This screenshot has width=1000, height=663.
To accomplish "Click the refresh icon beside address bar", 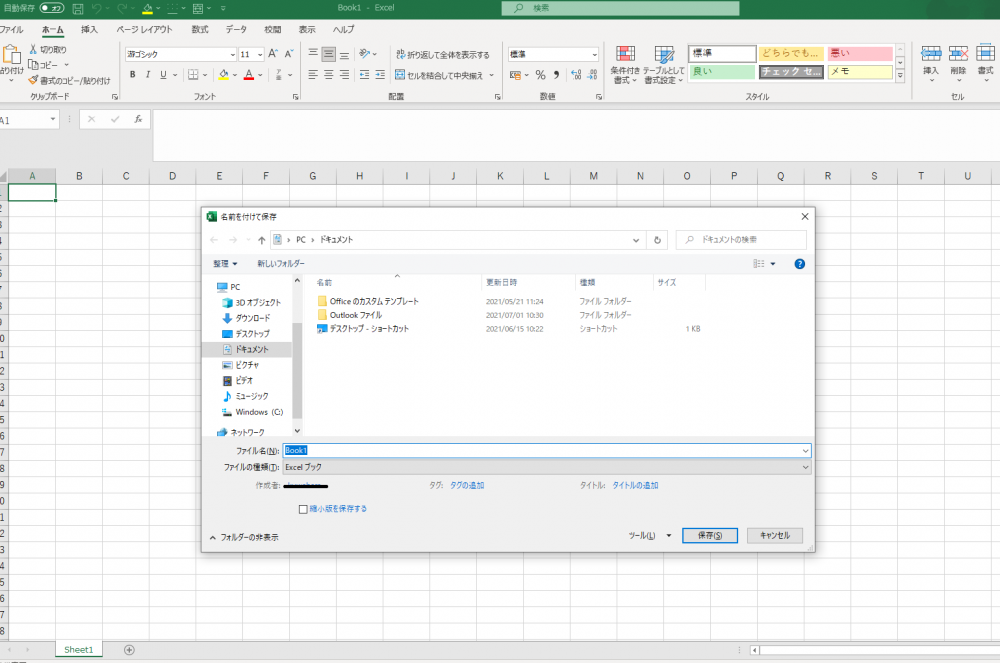I will (x=657, y=240).
